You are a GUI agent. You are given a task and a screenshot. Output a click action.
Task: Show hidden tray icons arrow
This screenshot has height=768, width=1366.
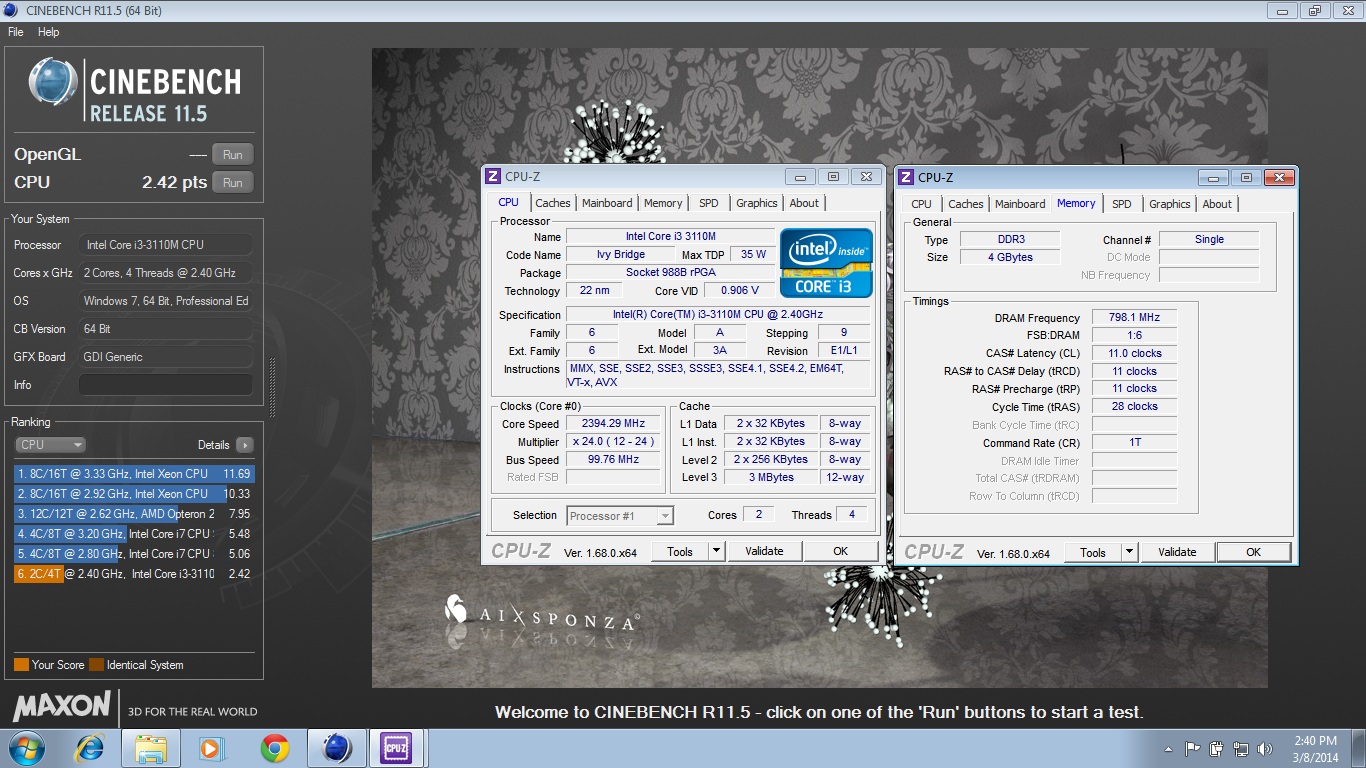click(1169, 748)
